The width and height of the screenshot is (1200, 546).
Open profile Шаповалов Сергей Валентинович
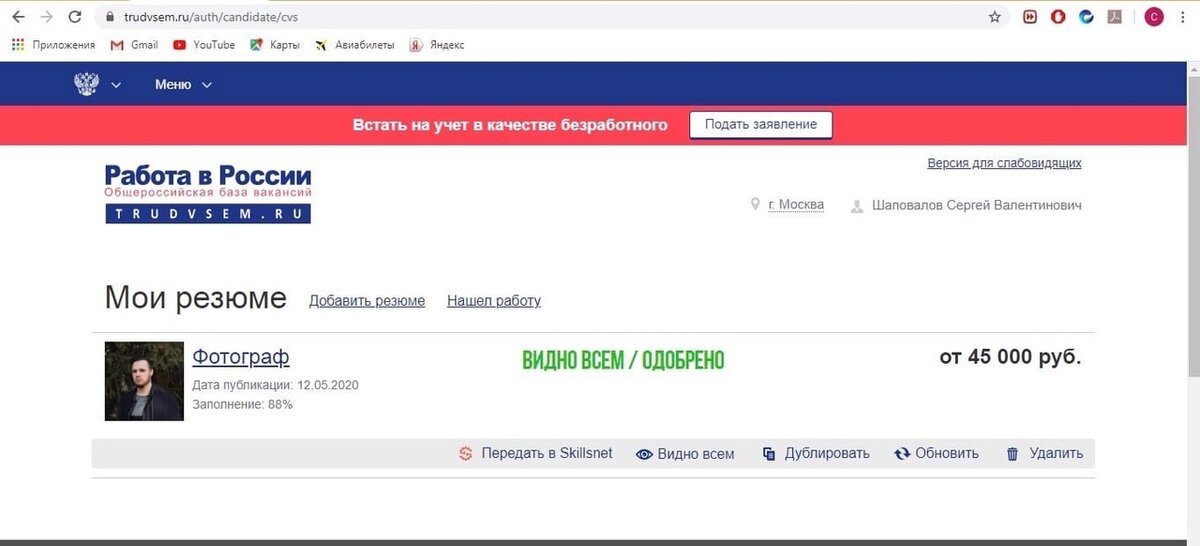click(977, 205)
